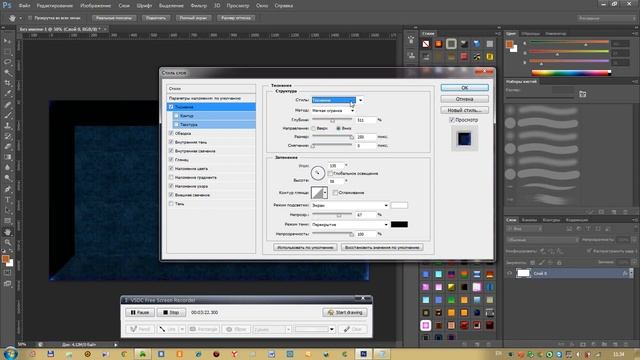Click the Photoshop icon in the Windows taskbar

click(x=363, y=354)
